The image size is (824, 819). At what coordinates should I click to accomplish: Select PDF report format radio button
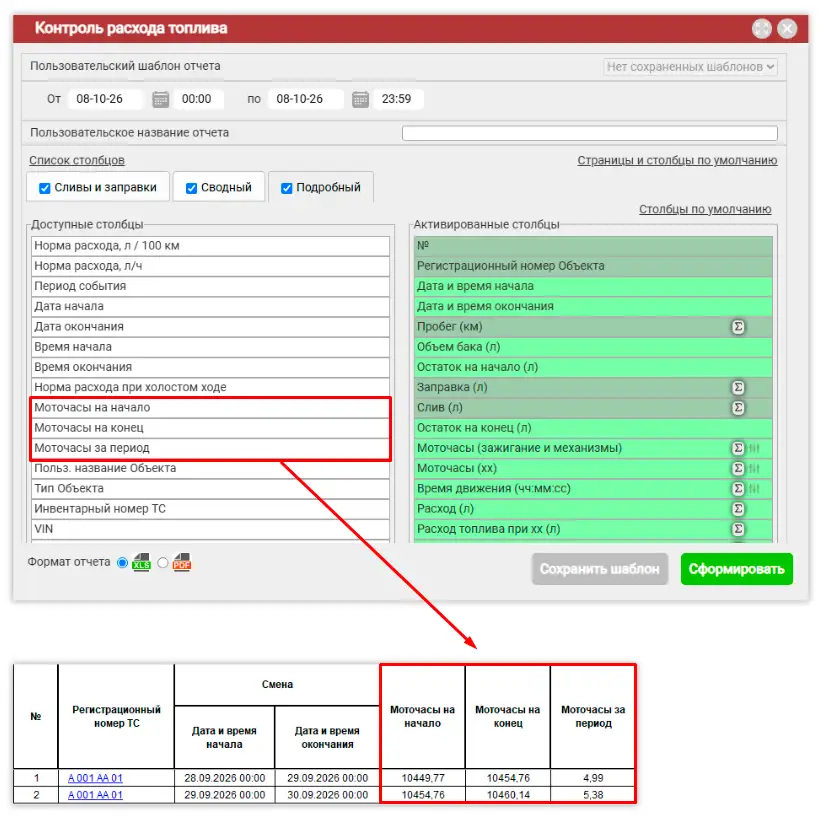point(163,562)
